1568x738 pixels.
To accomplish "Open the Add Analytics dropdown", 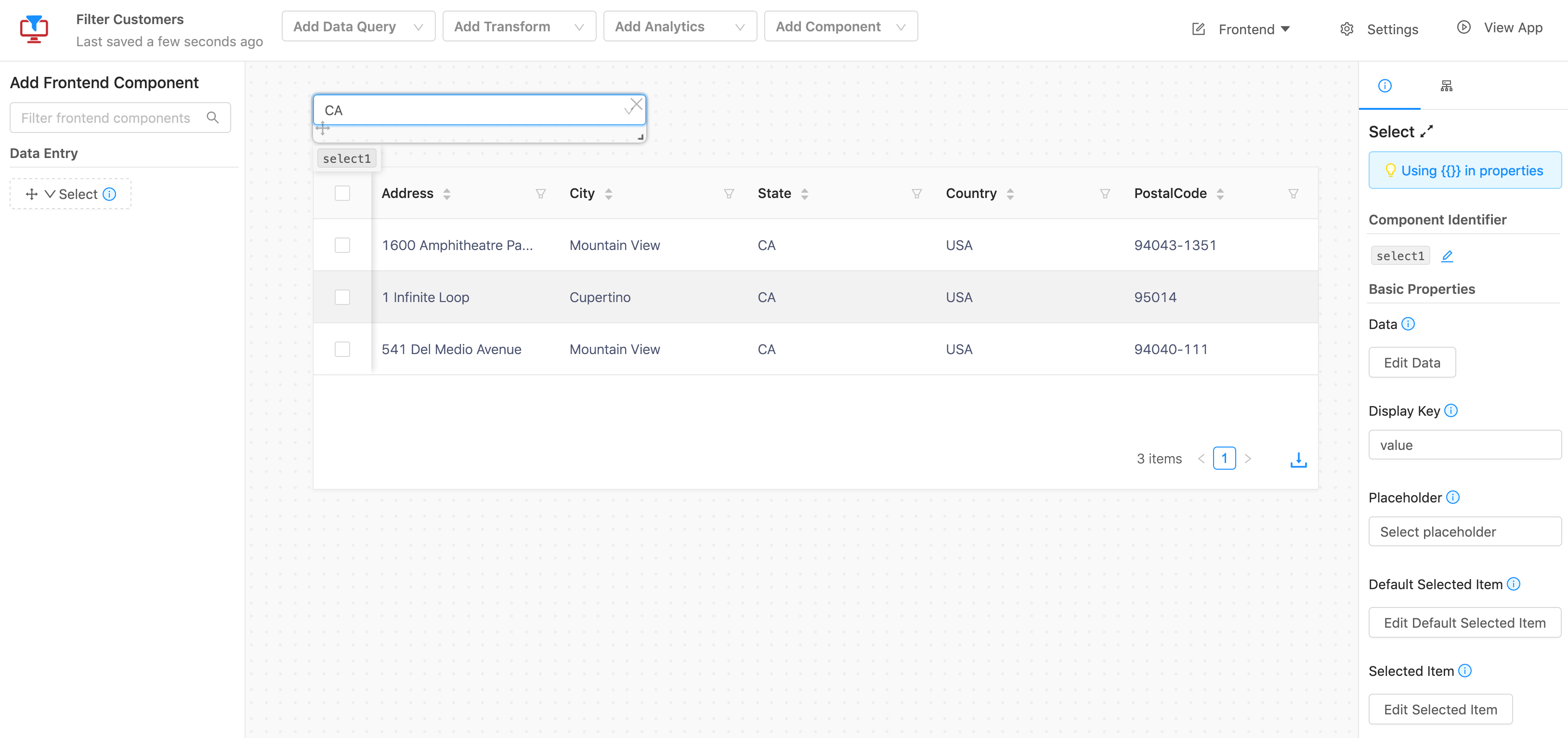I will click(680, 26).
